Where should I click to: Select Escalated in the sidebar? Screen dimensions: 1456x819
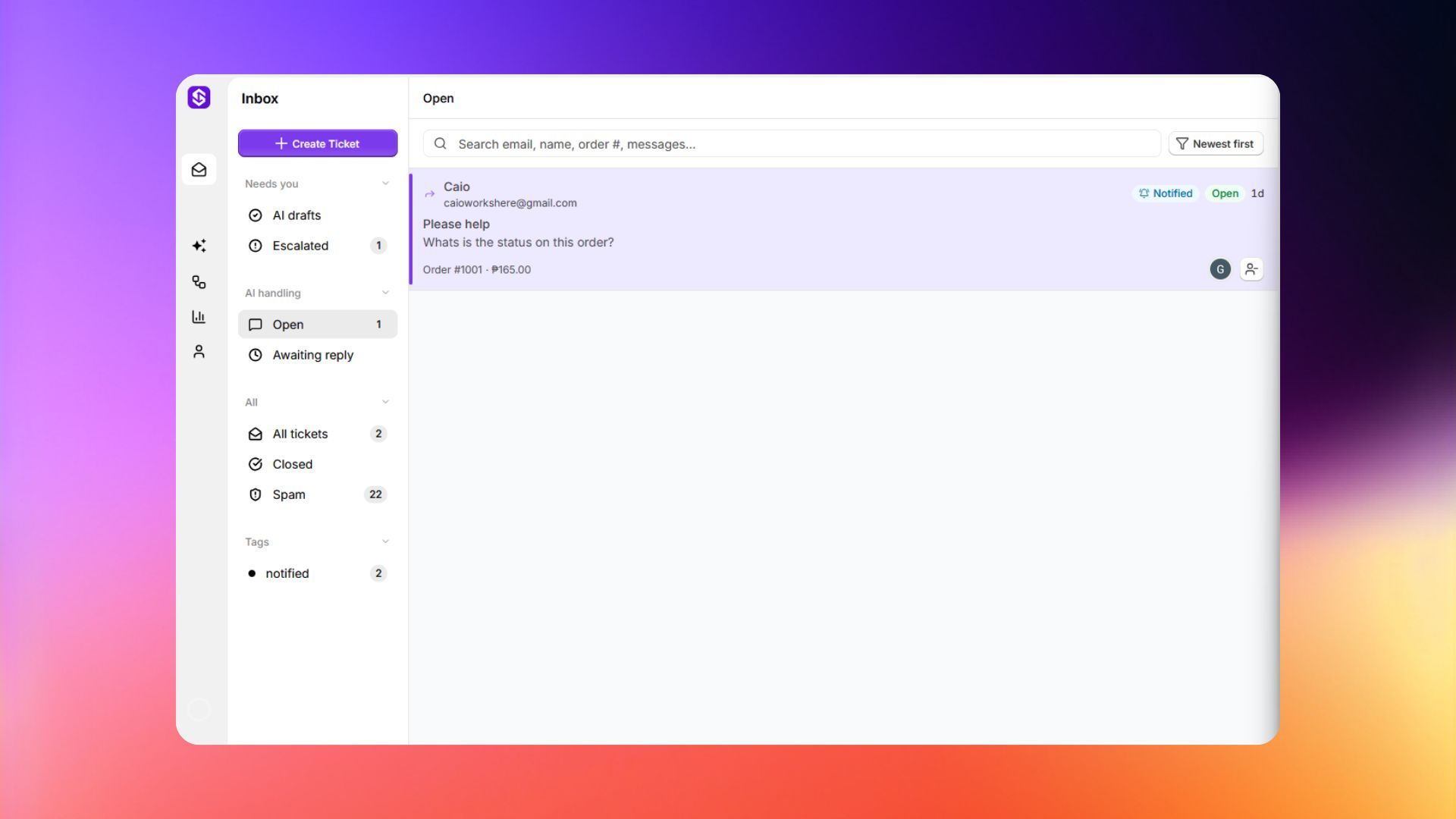[318, 246]
